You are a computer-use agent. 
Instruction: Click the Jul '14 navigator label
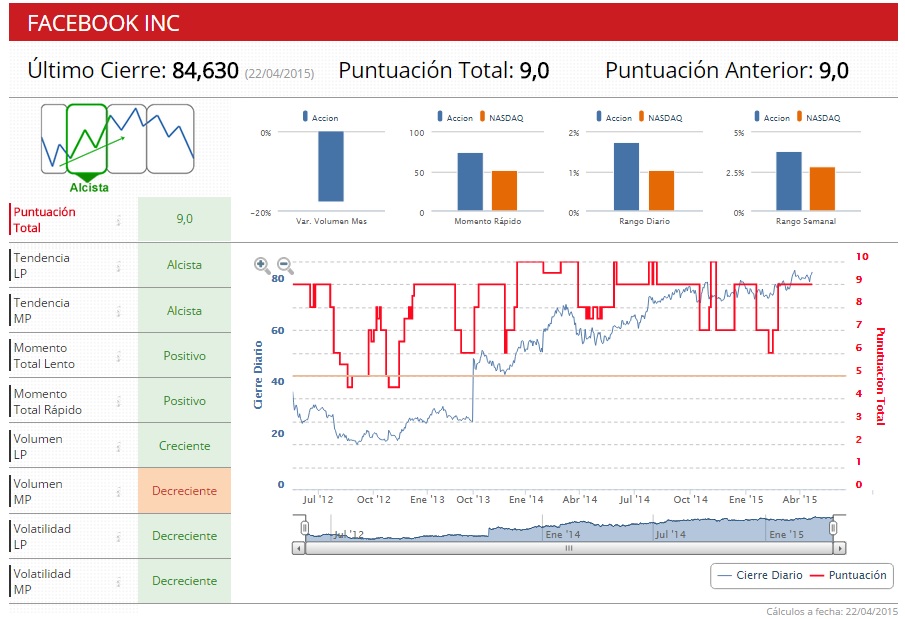point(670,535)
